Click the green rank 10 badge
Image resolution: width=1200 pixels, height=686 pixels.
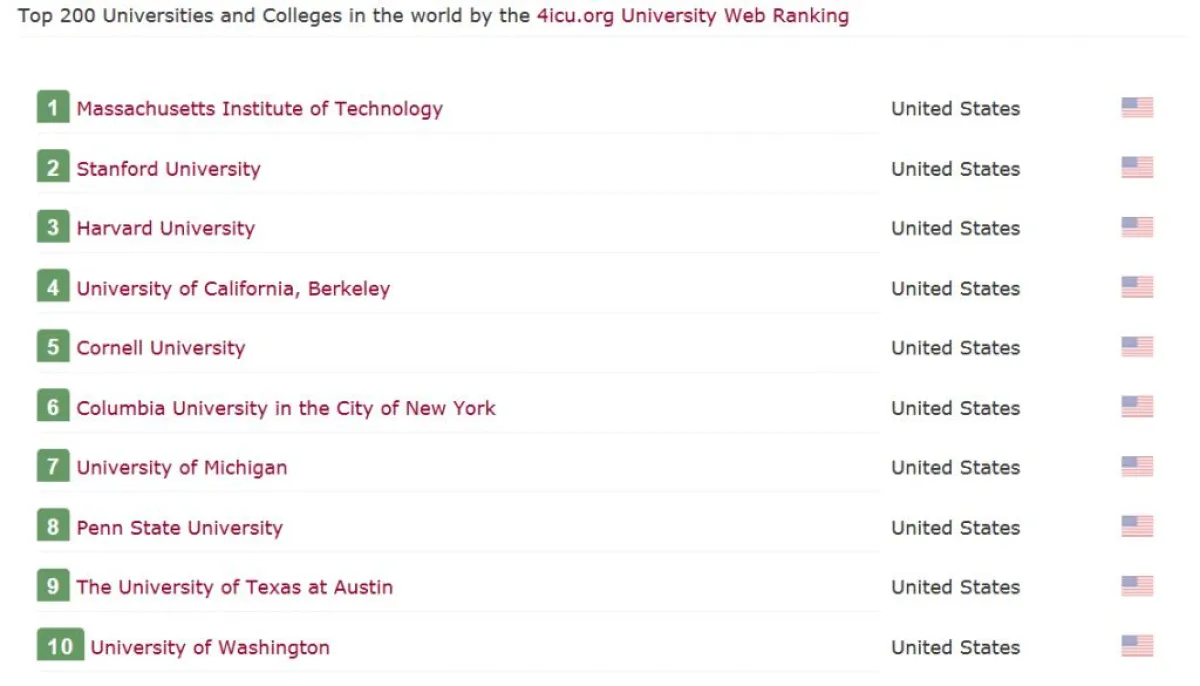click(x=60, y=646)
